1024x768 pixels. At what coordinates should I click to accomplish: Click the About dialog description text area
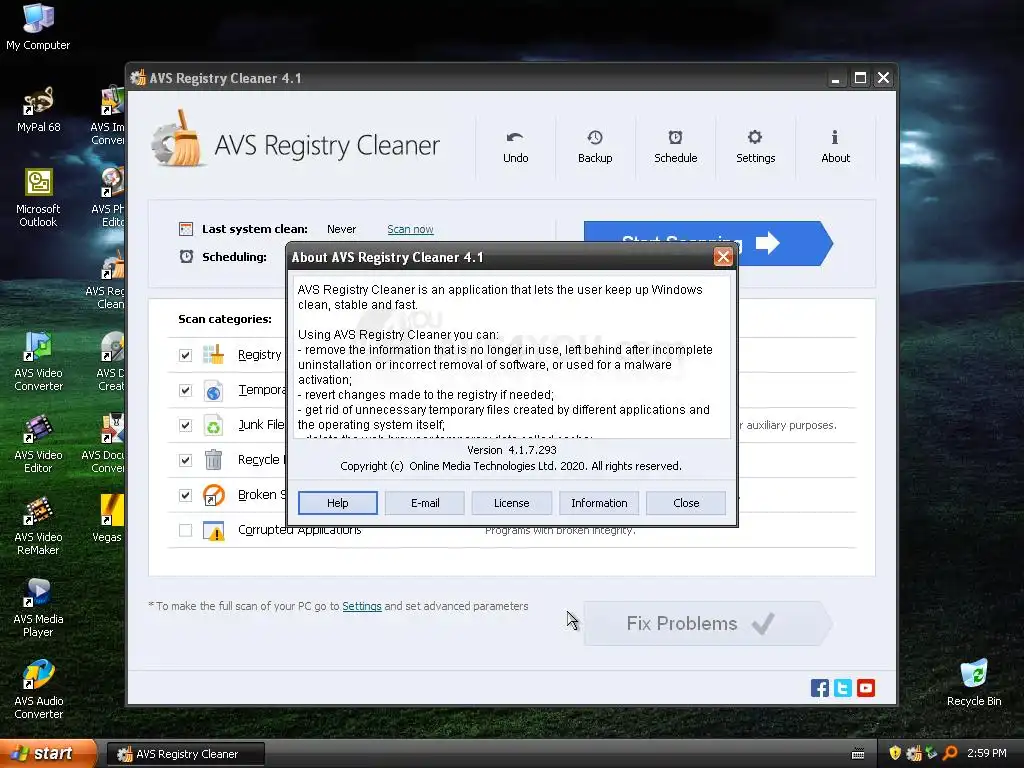click(512, 357)
